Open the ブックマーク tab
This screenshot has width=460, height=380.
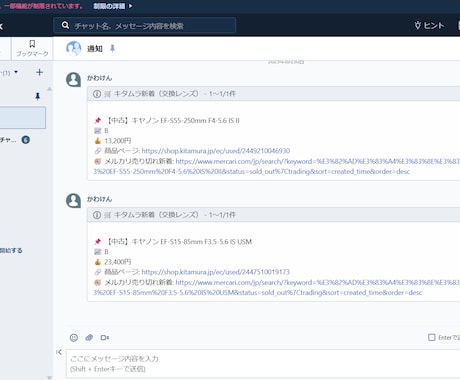[x=32, y=48]
